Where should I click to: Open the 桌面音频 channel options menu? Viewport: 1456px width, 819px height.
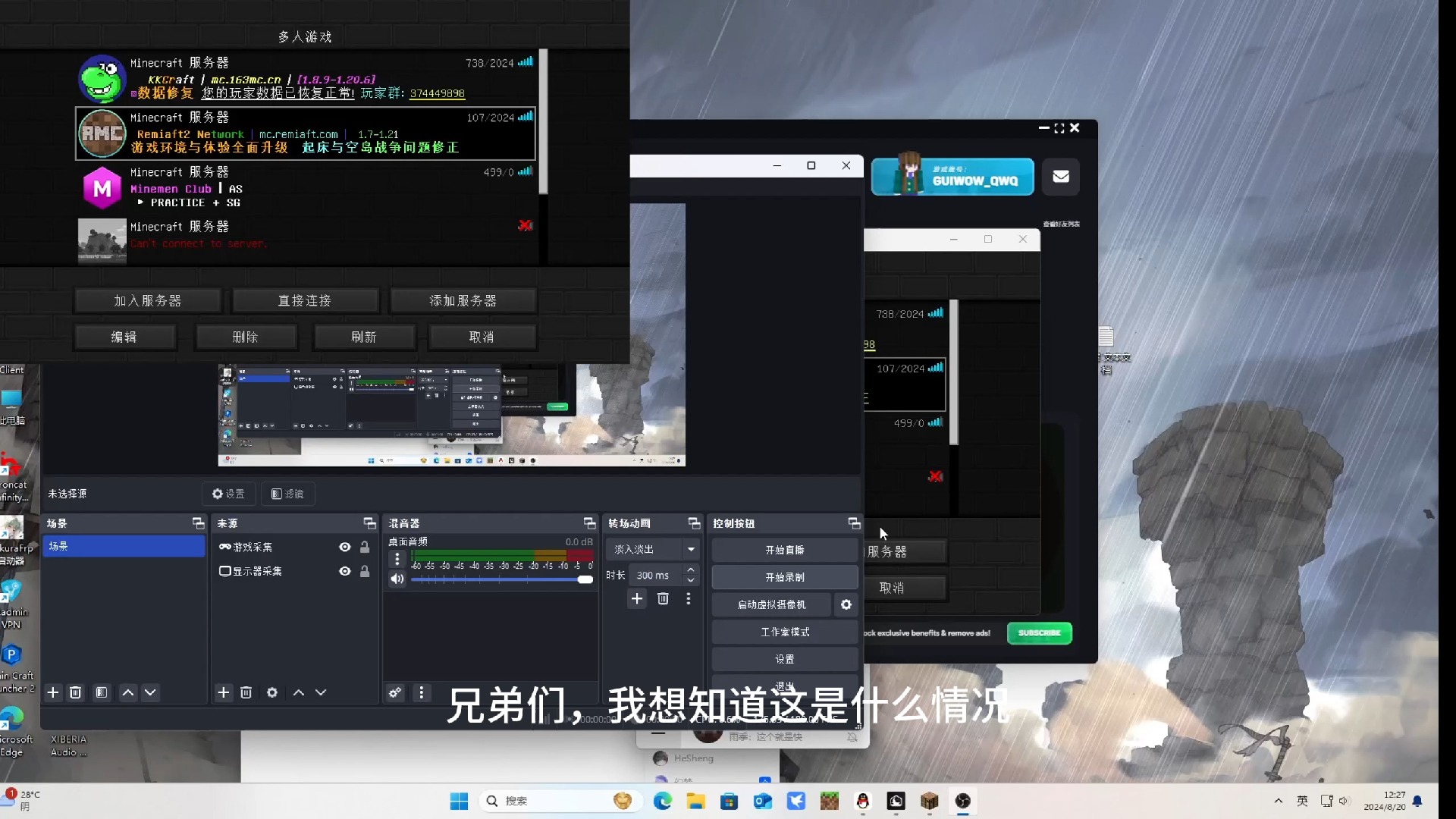coord(397,560)
